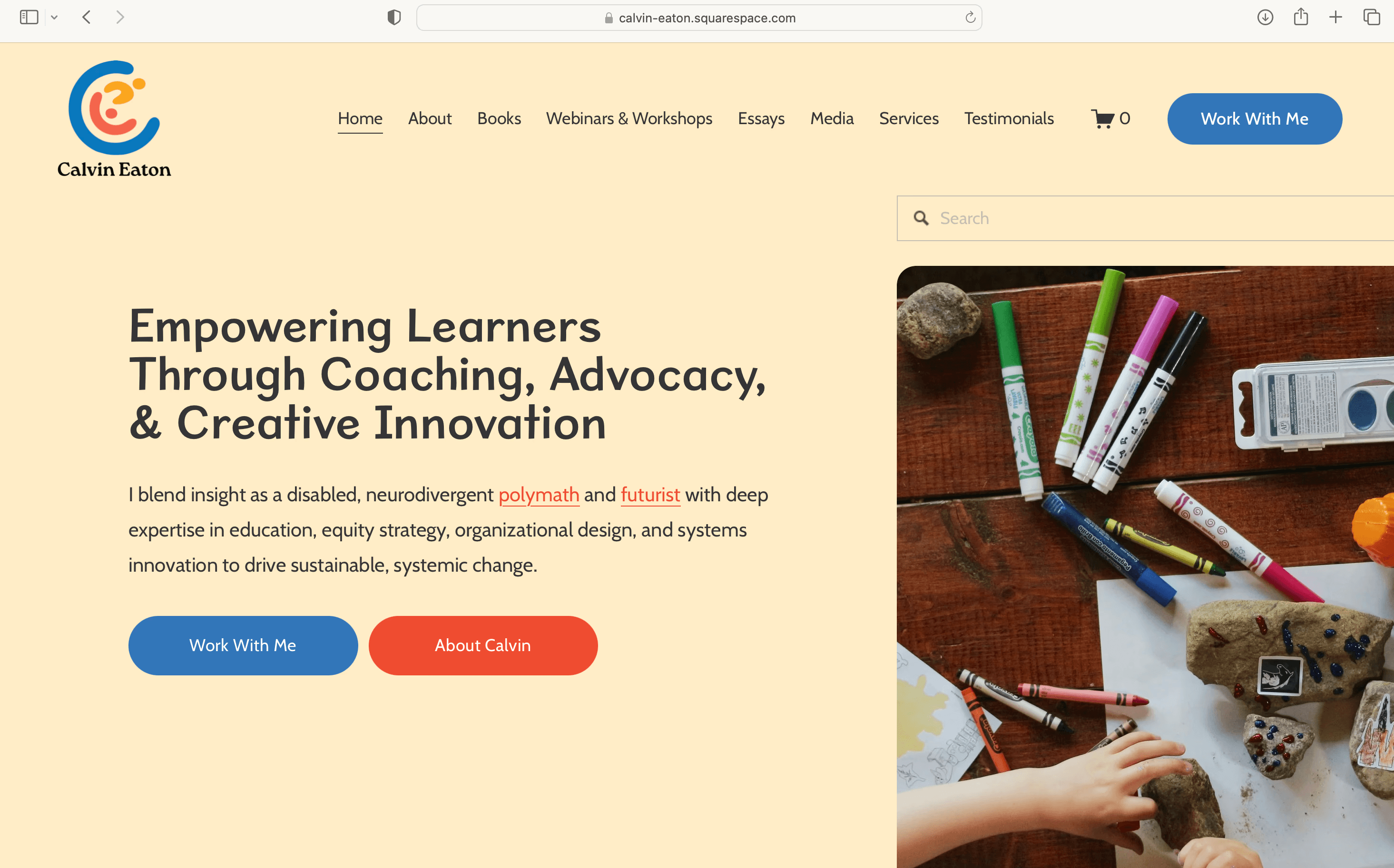Open the privacy report shield icon
The image size is (1394, 868).
(394, 17)
